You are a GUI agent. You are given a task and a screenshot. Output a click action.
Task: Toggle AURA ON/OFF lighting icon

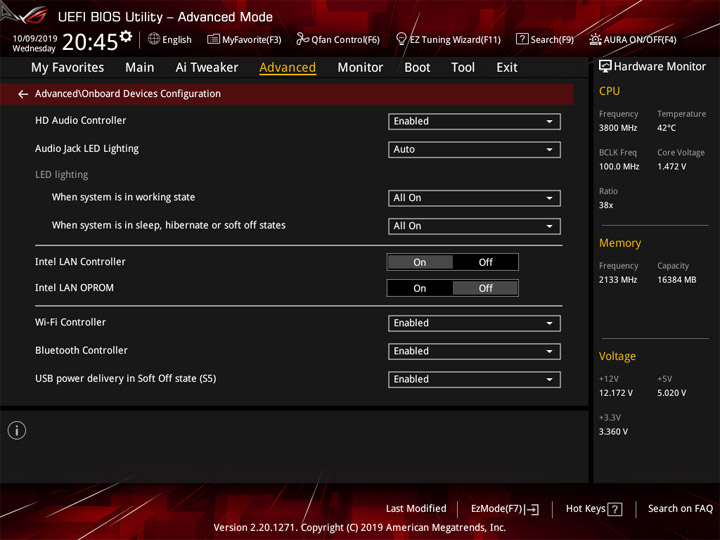595,39
